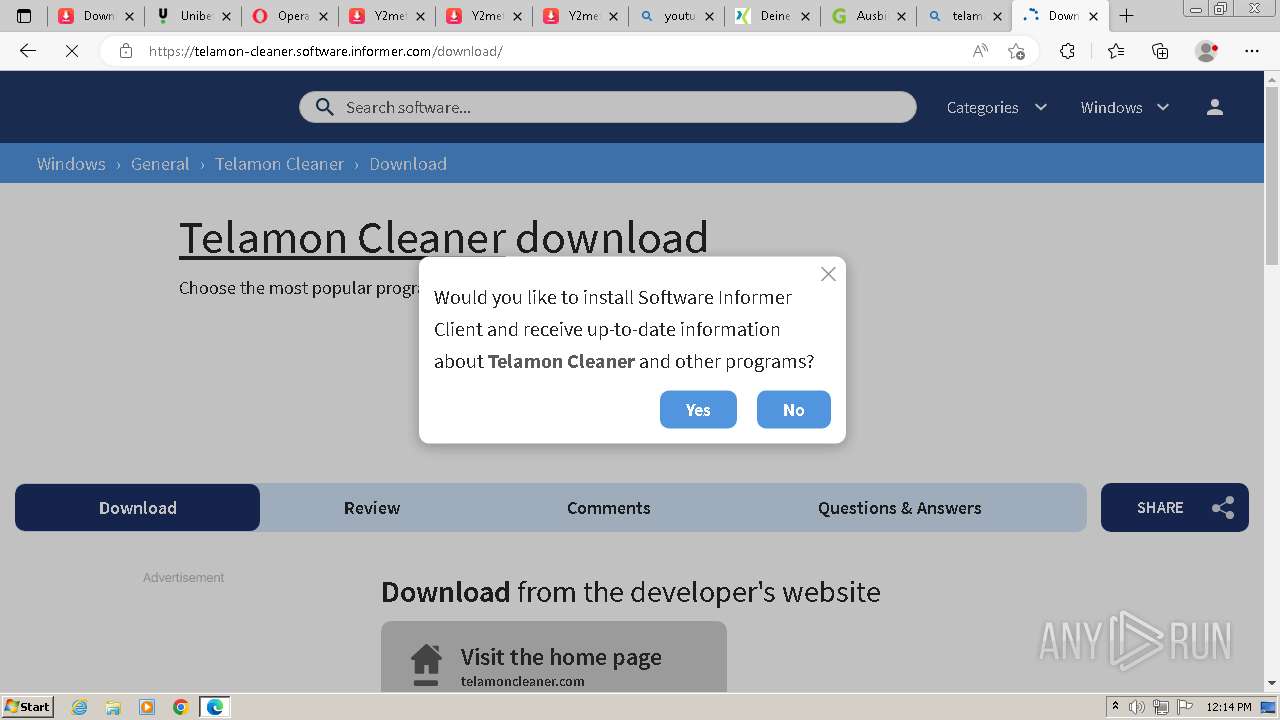Click the Telamon Cleaner title link
1280x720 pixels.
pos(342,238)
